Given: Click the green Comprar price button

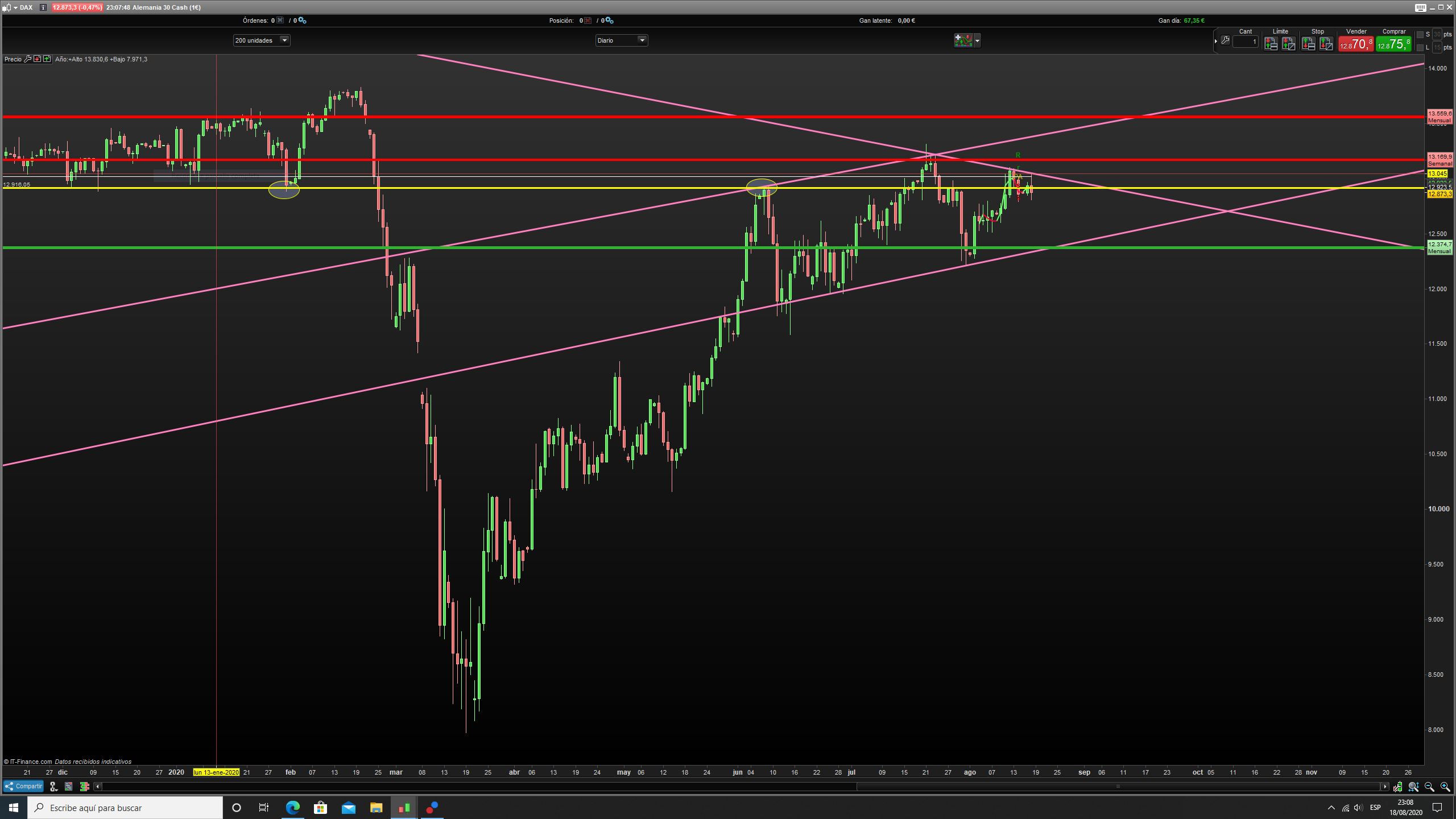Looking at the screenshot, I should [1393, 44].
